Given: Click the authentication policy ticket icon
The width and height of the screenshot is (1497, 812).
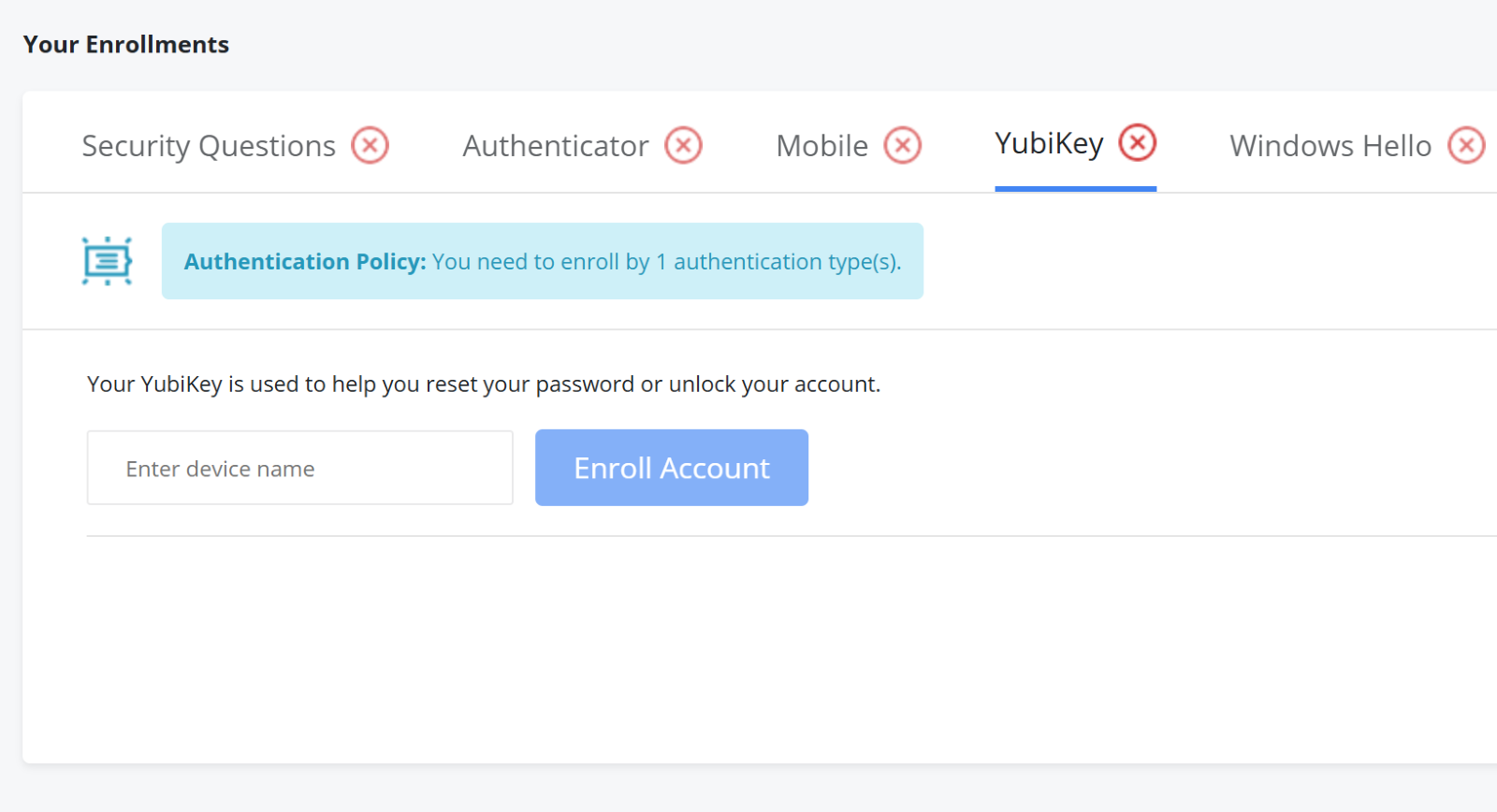Looking at the screenshot, I should point(107,261).
